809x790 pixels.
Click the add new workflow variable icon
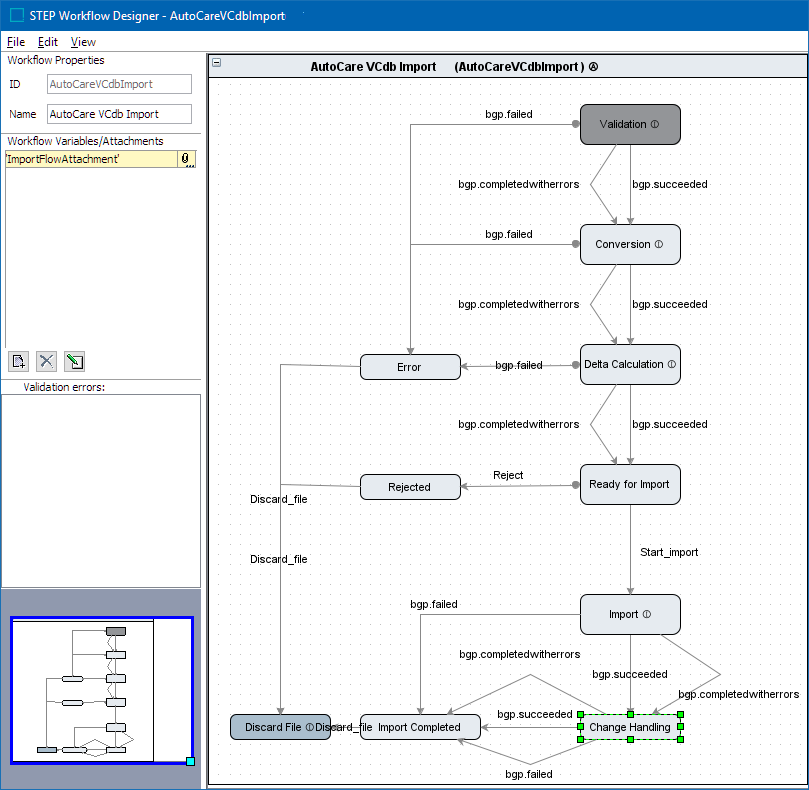[19, 361]
